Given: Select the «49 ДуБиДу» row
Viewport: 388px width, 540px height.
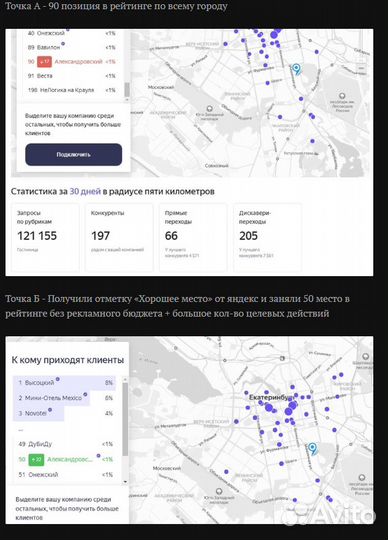Looking at the screenshot, I should point(65,444).
